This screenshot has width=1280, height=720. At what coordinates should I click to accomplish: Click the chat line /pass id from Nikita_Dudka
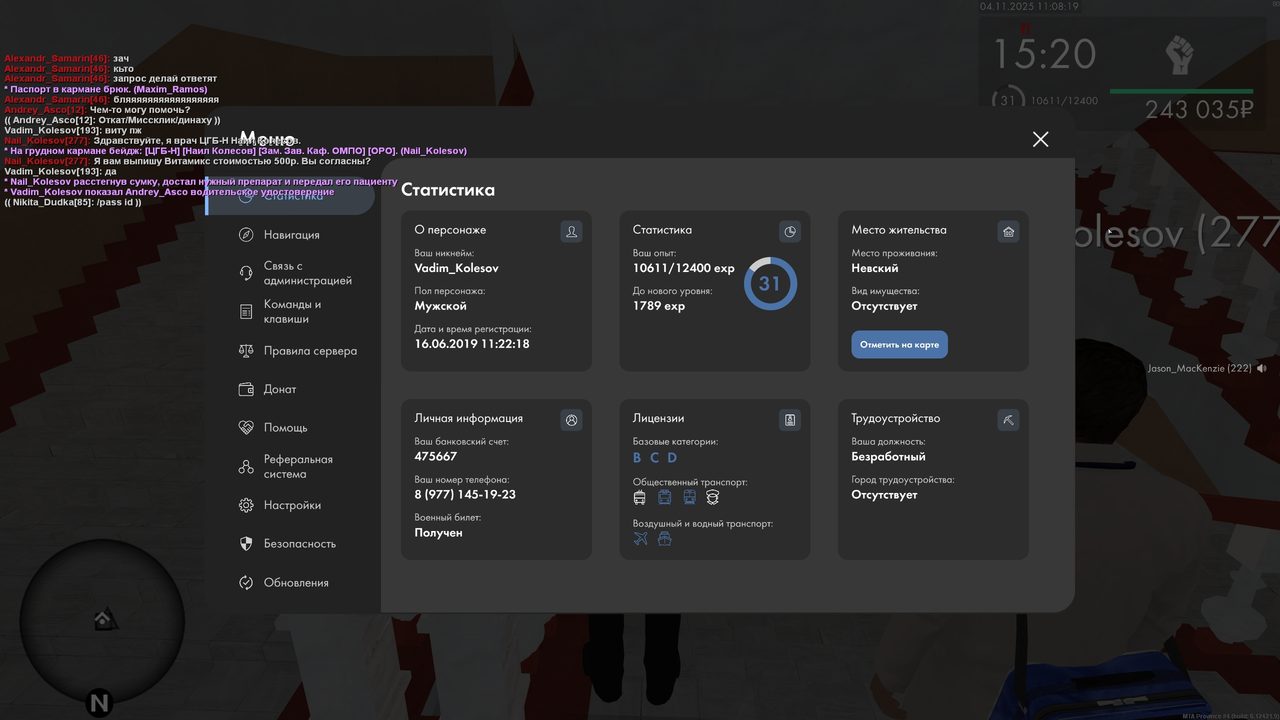[x=73, y=202]
